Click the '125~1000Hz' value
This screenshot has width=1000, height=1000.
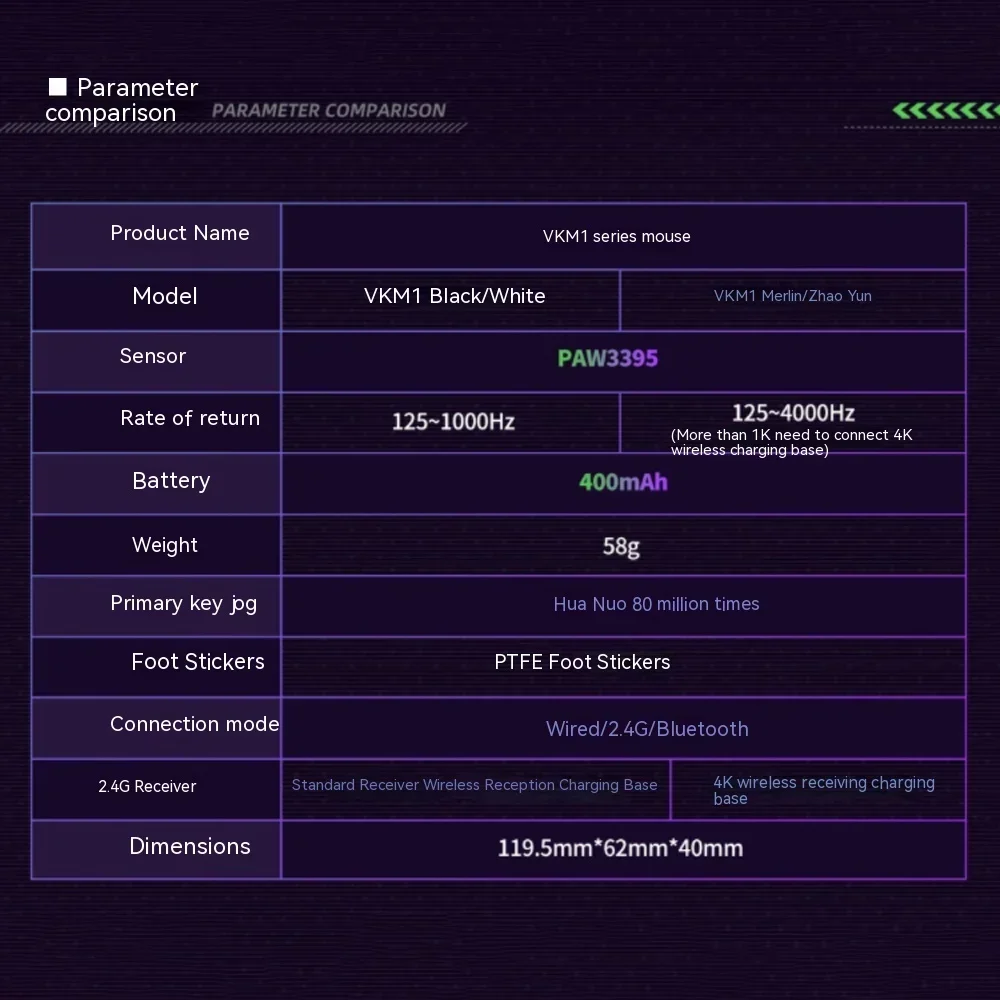453,422
